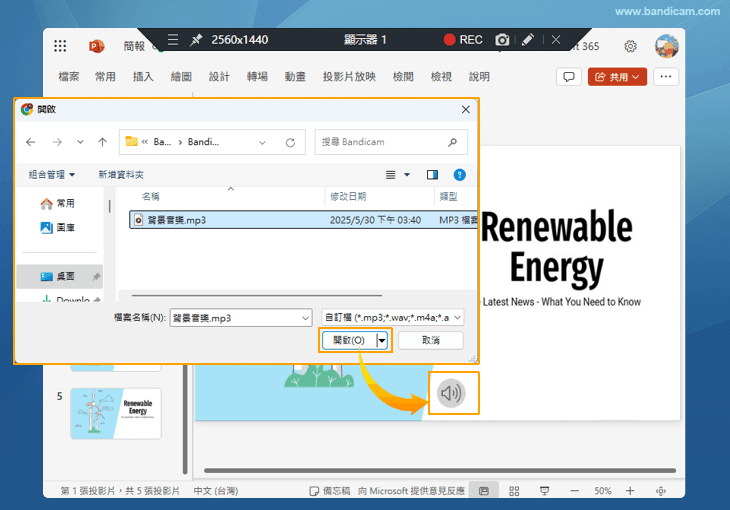Open the PowerPoint settings gear
This screenshot has width=730, height=510.
click(630, 46)
